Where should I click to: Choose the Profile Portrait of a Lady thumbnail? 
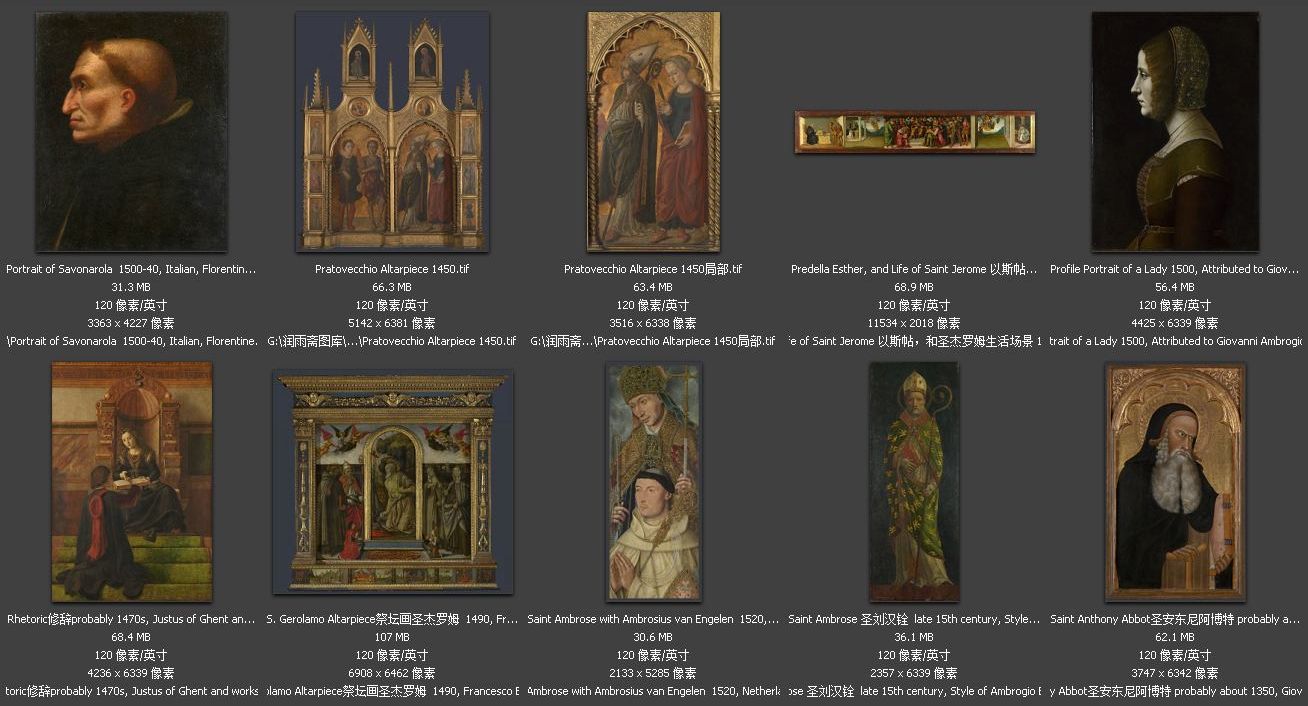(x=1175, y=132)
